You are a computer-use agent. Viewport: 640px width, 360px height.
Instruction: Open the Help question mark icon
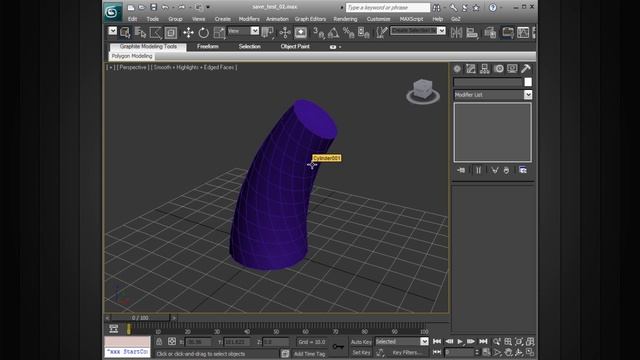click(x=493, y=7)
